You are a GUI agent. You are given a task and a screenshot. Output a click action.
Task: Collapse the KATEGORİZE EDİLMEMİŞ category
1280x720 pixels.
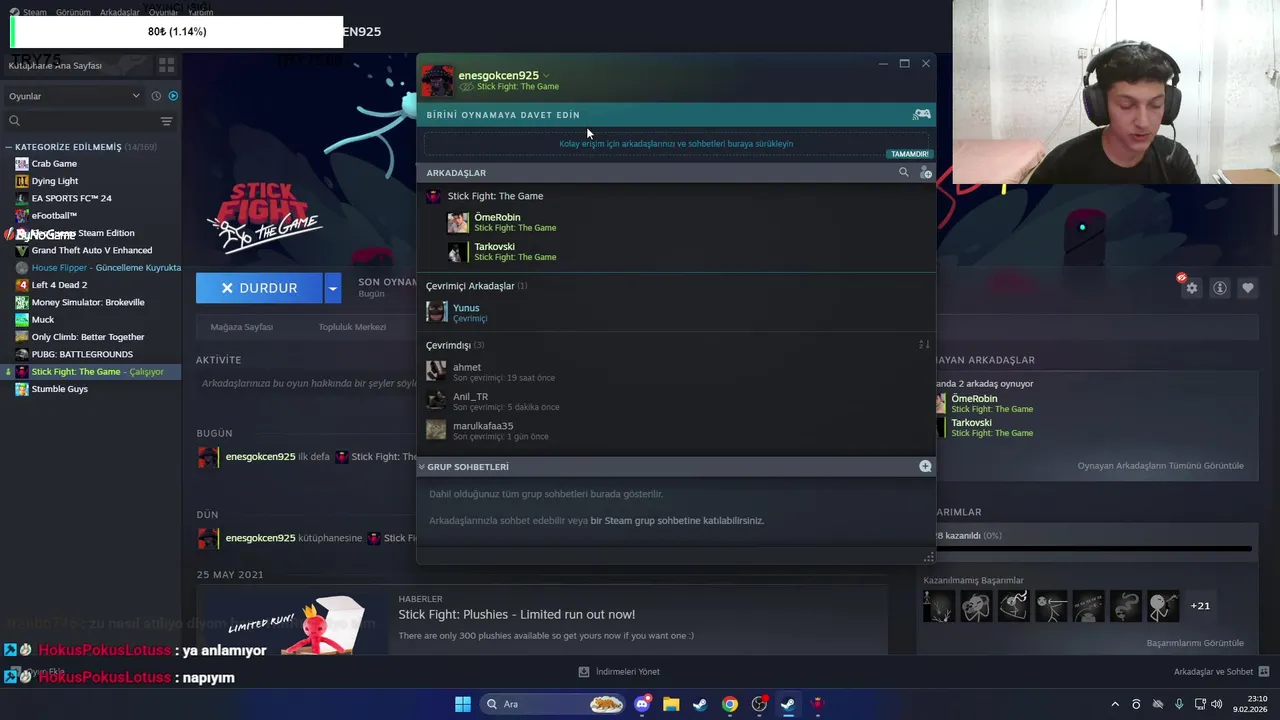pyautogui.click(x=8, y=147)
